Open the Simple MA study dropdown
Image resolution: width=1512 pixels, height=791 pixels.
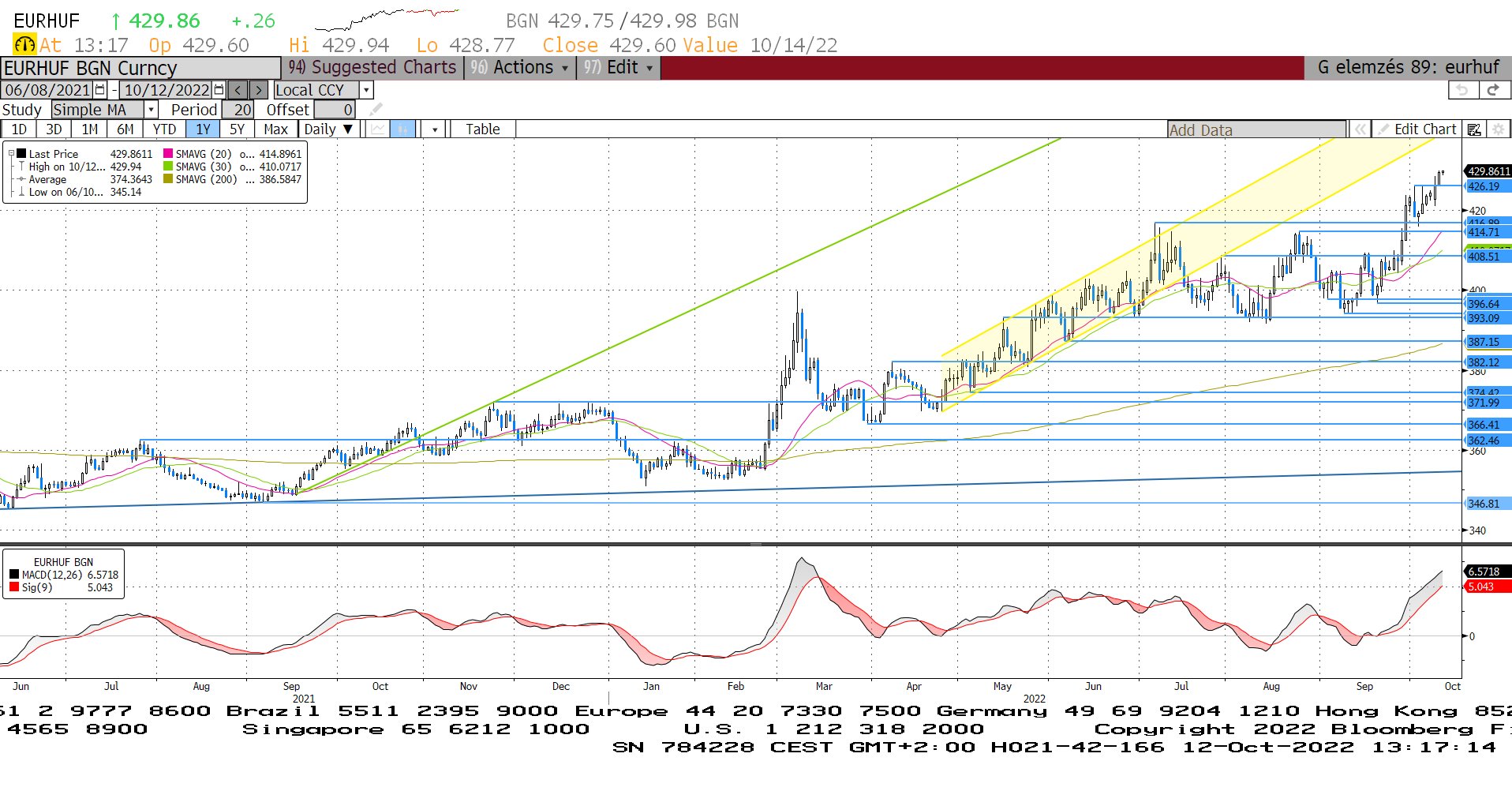pyautogui.click(x=152, y=110)
